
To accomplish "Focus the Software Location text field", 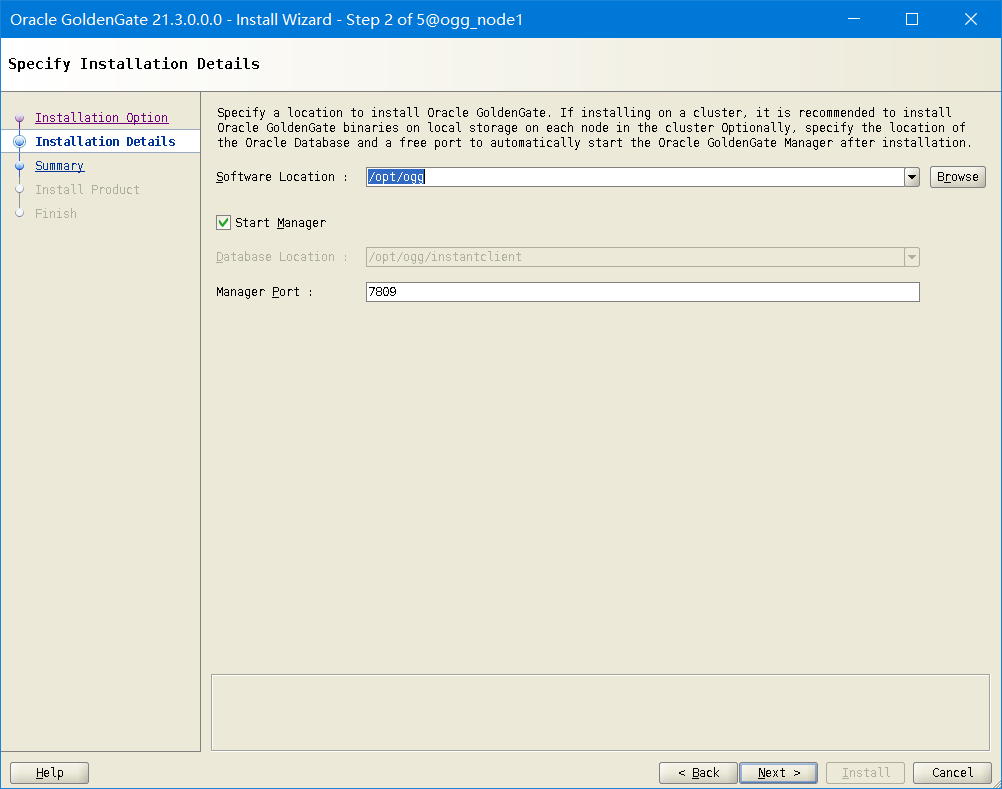I will (635, 177).
